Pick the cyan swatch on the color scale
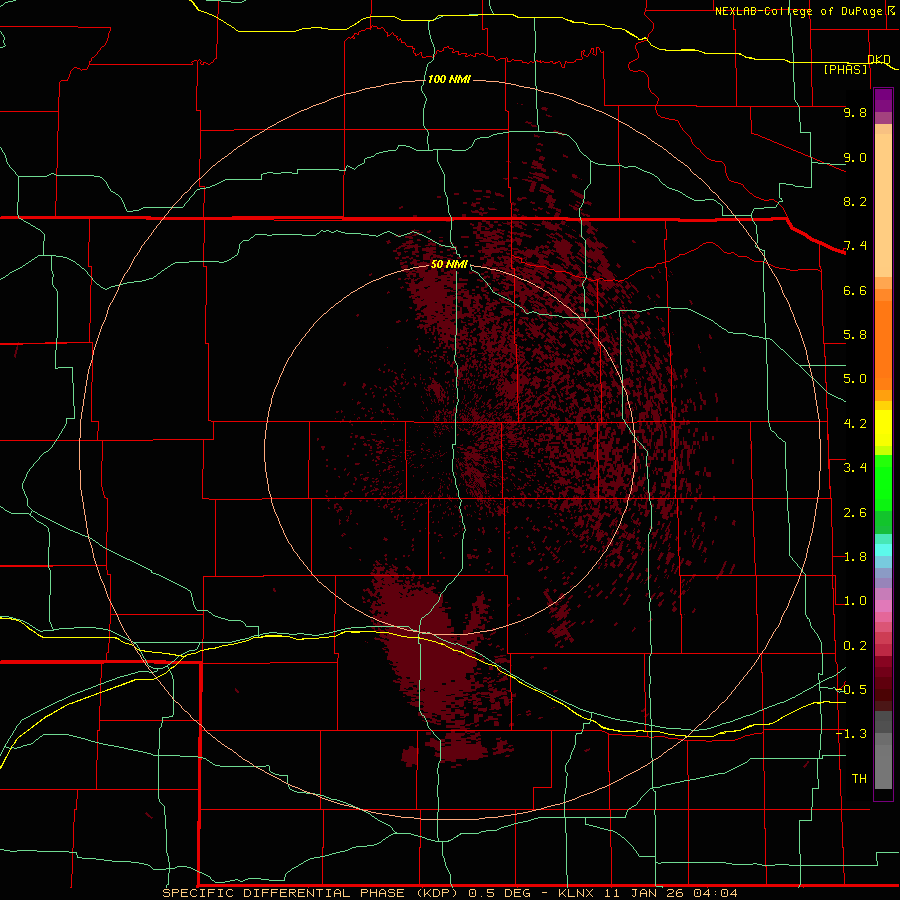The width and height of the screenshot is (900, 900). [883, 550]
